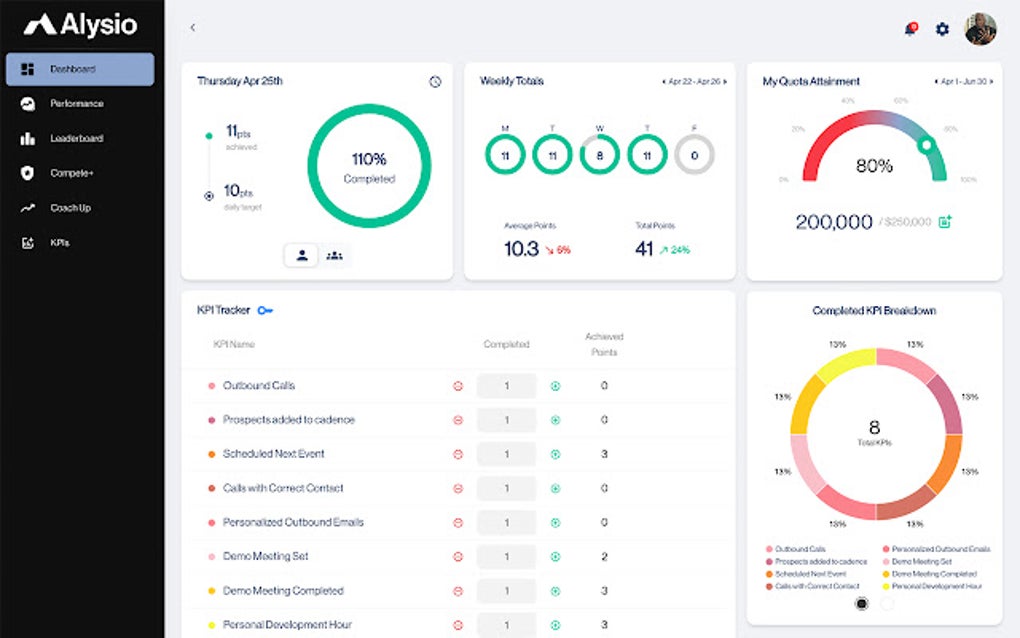Click the blue key icon beside KPI Tracker
1020x638 pixels.
(x=264, y=310)
